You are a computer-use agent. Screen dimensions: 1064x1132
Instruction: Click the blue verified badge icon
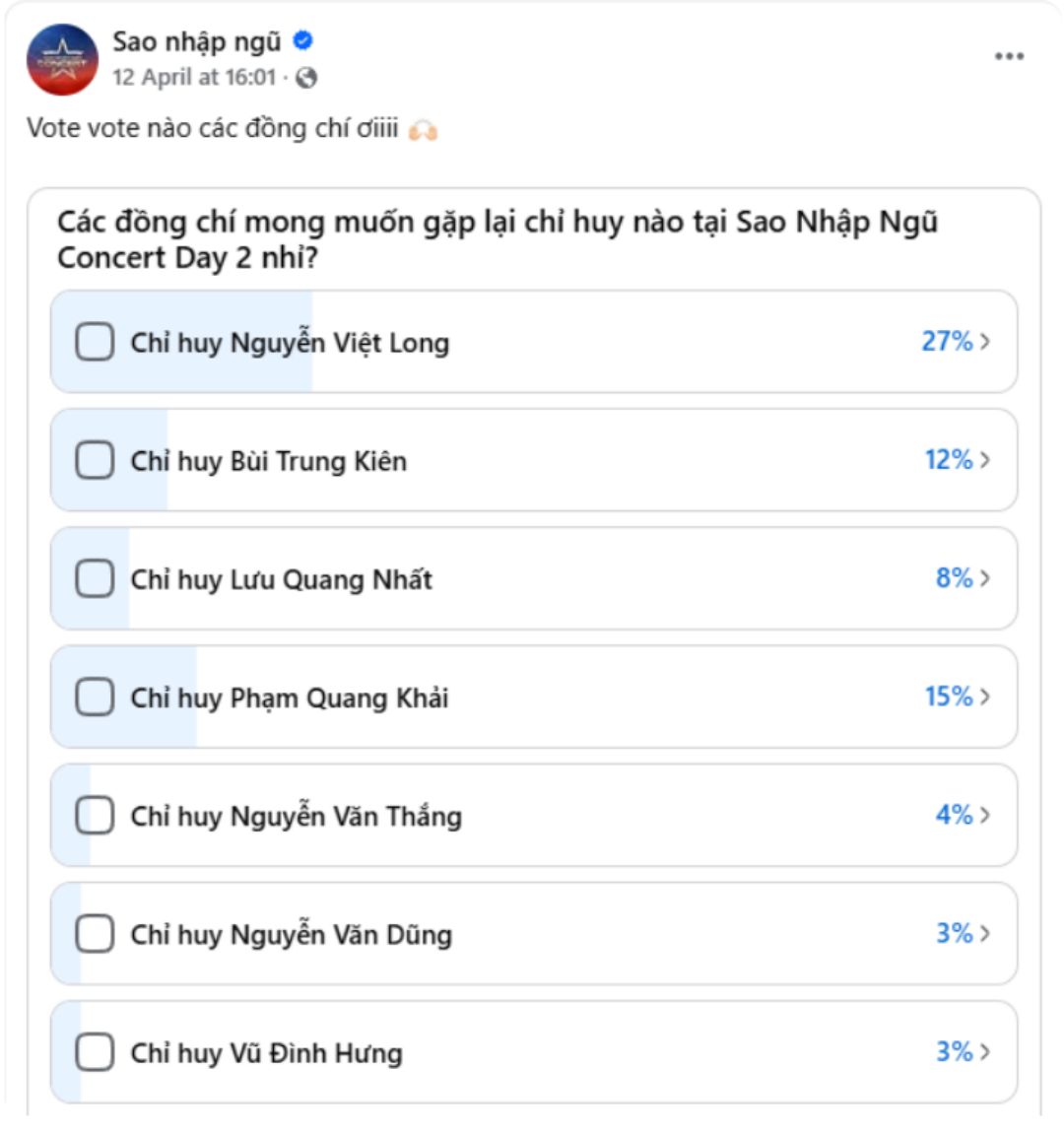pos(303,41)
